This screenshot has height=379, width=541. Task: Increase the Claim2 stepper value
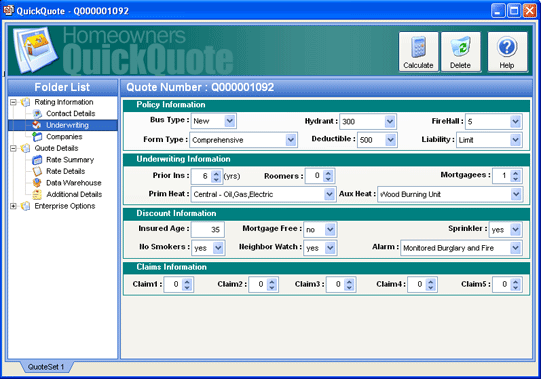272,282
